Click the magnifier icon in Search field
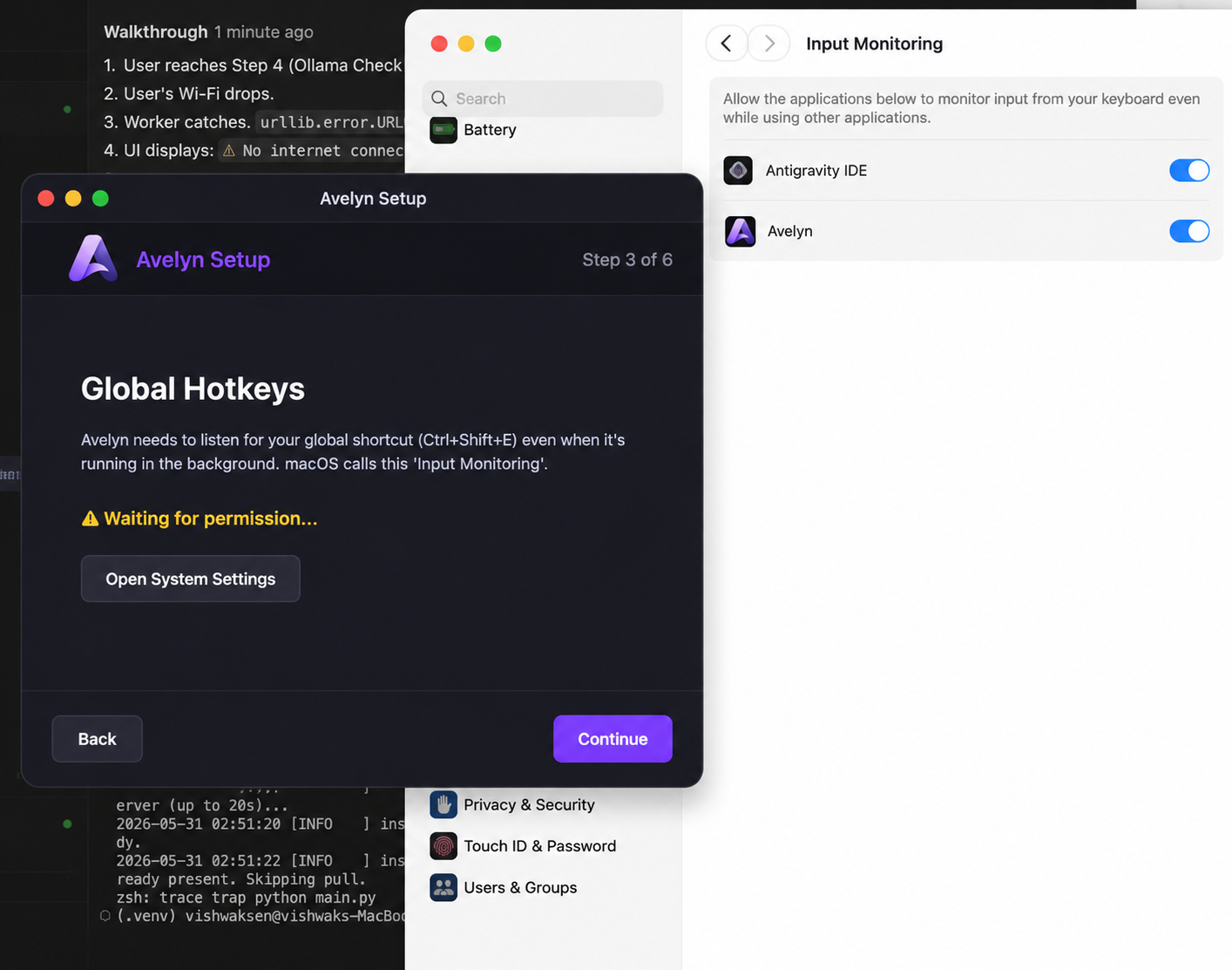The image size is (1232, 970). pos(439,98)
